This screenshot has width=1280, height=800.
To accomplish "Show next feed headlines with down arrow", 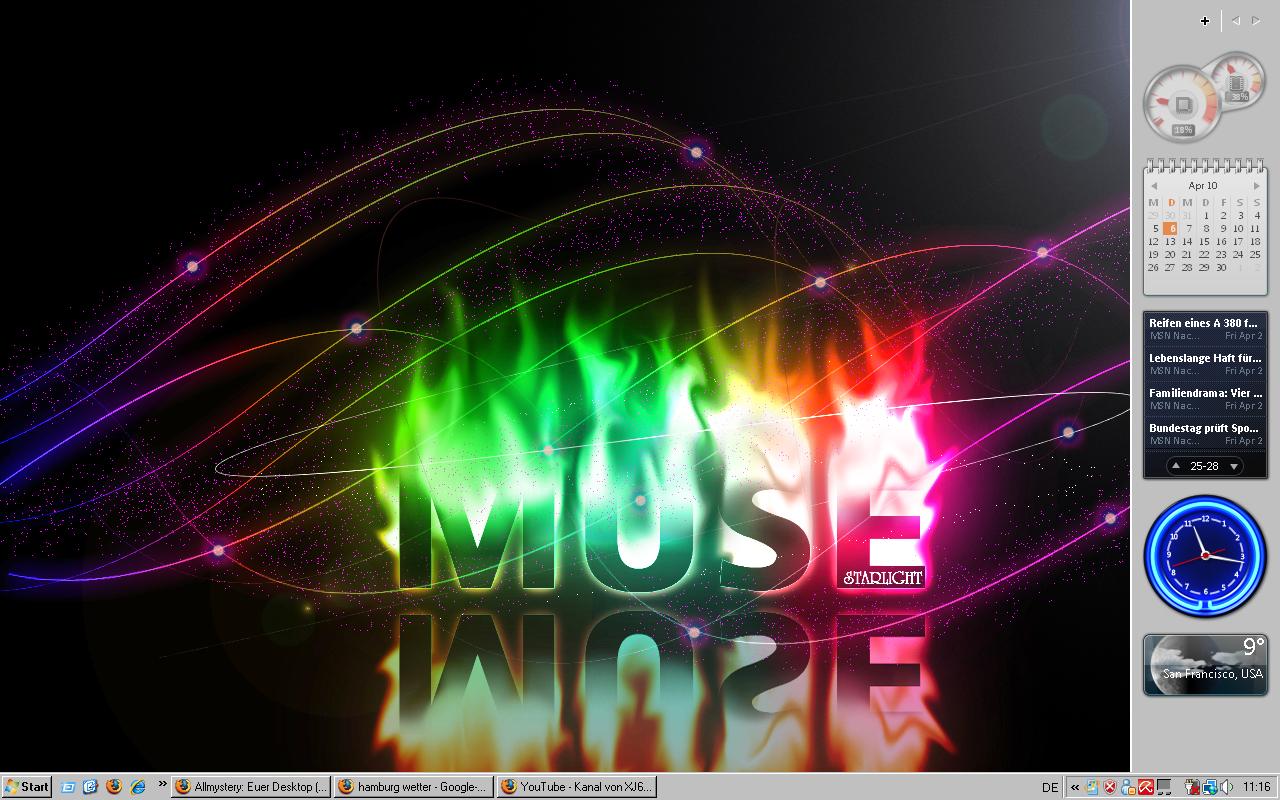I will coord(1234,466).
